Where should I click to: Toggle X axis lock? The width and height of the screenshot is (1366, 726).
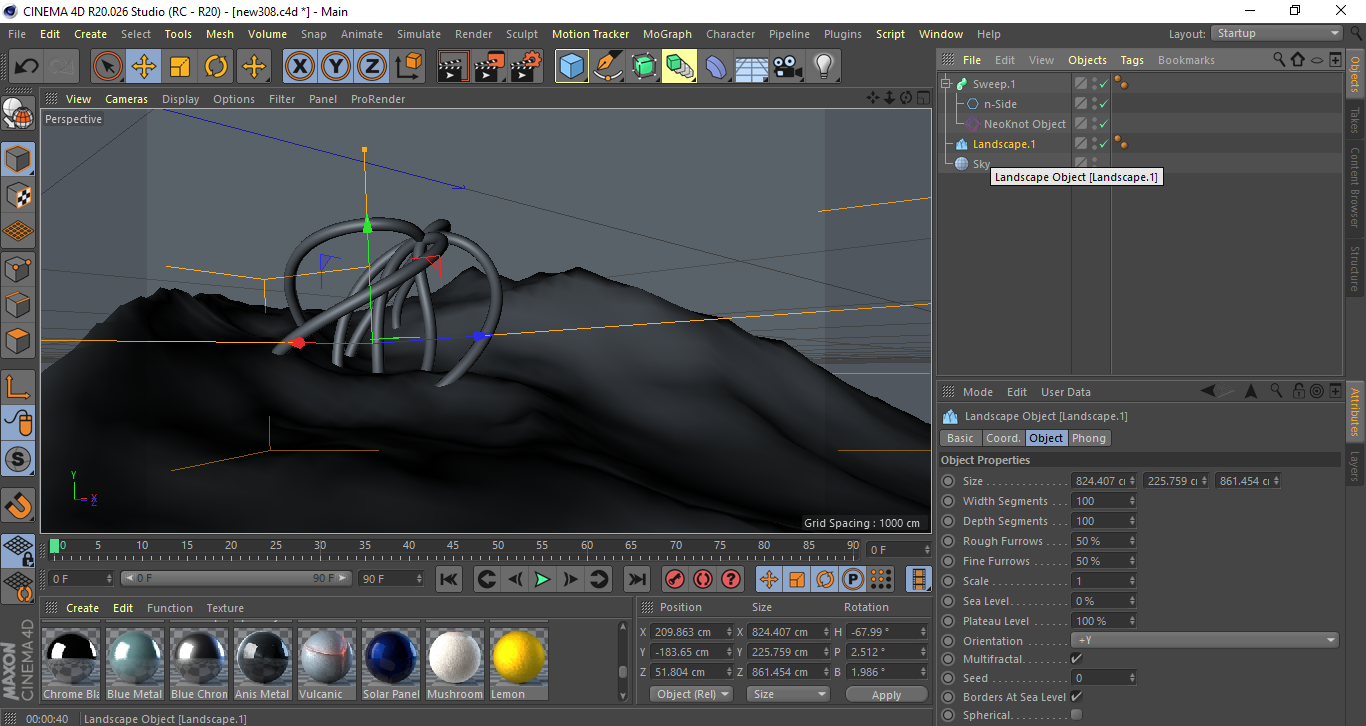(x=299, y=67)
